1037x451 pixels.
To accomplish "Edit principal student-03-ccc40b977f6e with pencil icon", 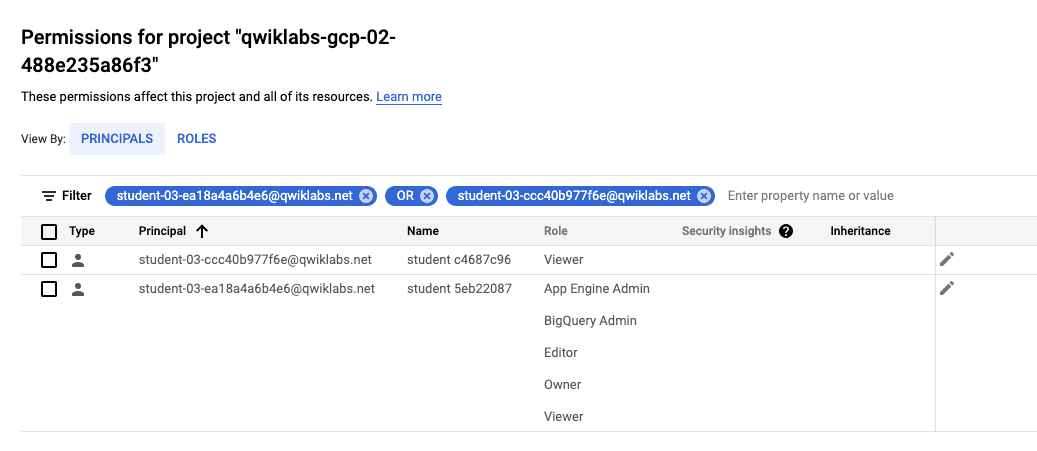I will tap(947, 260).
